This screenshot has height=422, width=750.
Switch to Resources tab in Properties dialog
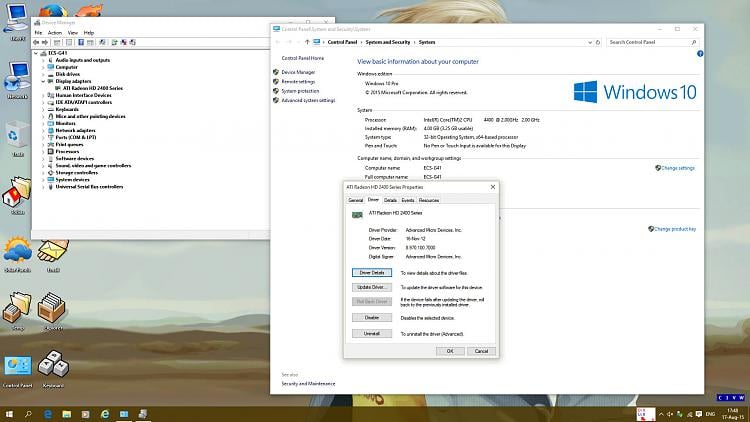429,200
